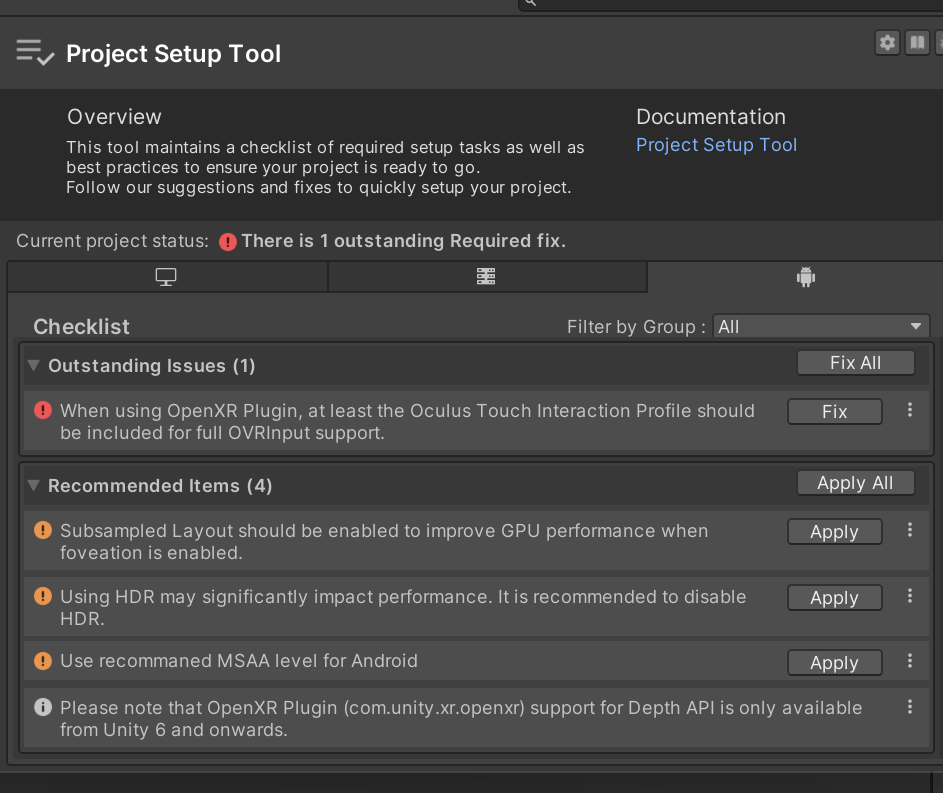Select the Android platform tab
The image size is (943, 793).
click(x=805, y=277)
